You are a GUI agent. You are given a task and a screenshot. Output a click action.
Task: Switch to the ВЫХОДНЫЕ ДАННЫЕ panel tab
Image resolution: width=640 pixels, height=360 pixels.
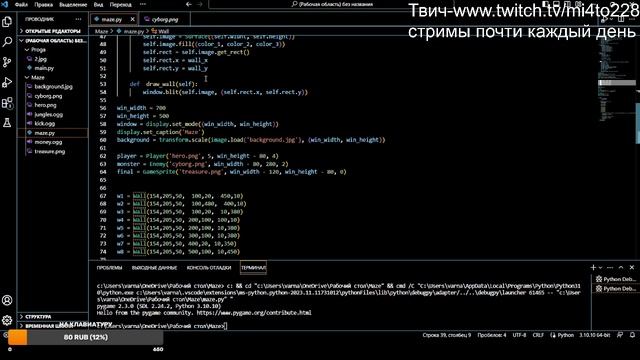154,268
